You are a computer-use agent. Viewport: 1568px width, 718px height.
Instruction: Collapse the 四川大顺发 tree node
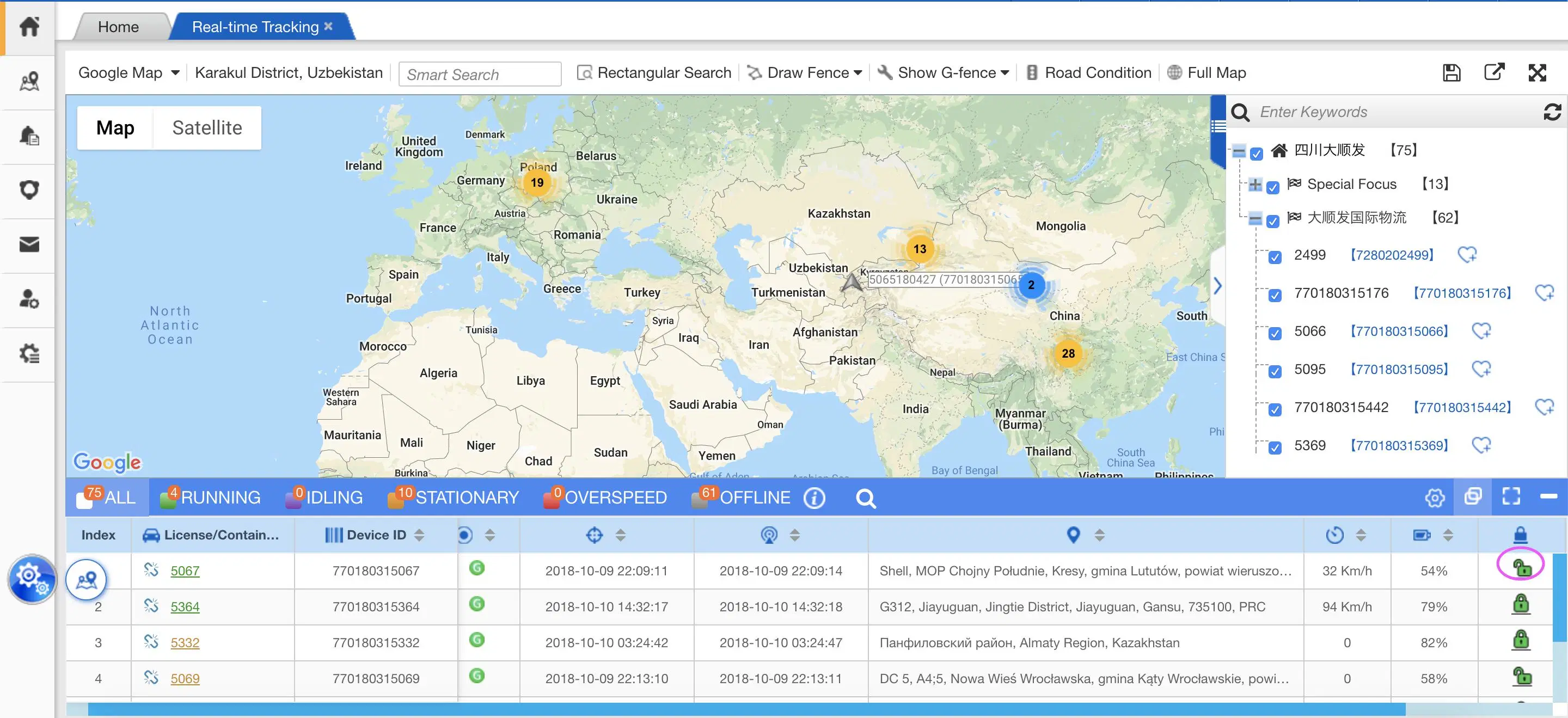(x=1239, y=151)
